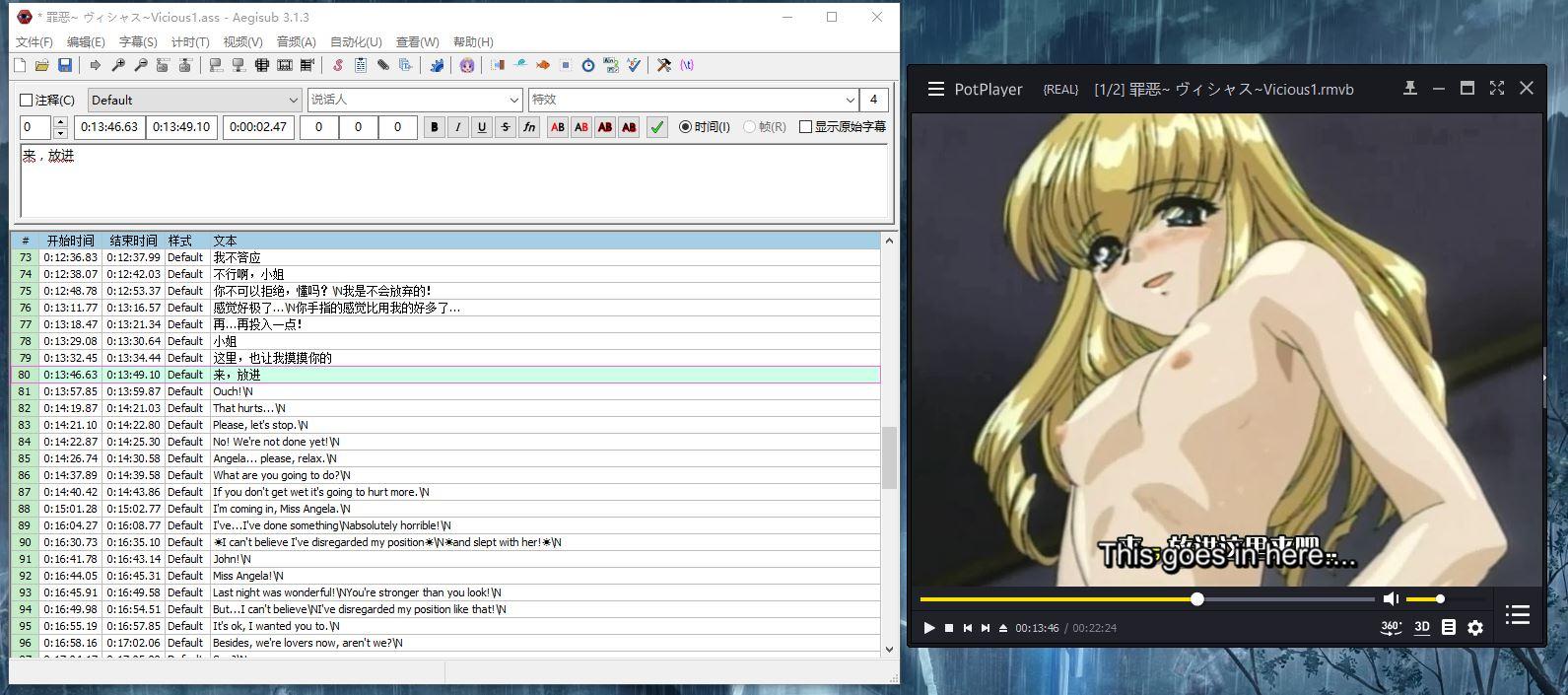The width and height of the screenshot is (1568, 695).
Task: Open 编辑(E) menu
Action: (x=86, y=41)
